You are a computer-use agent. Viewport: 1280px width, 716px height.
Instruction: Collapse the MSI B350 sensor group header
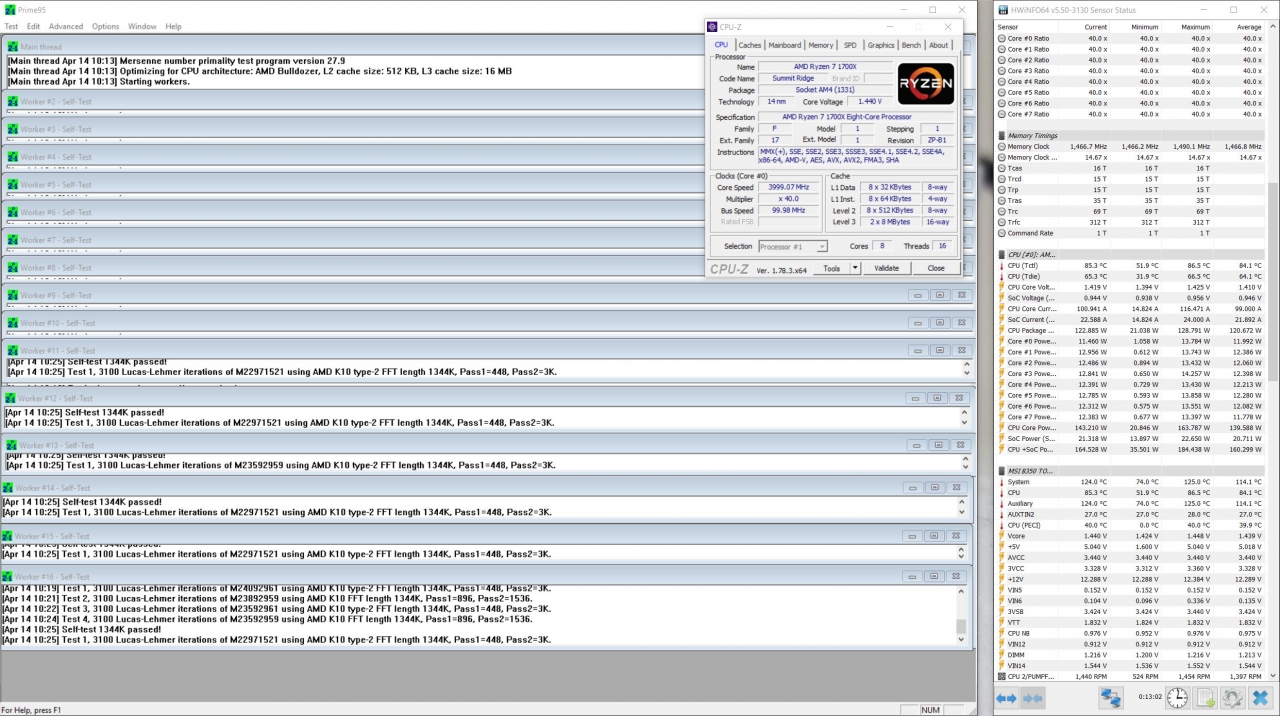(x=1002, y=470)
